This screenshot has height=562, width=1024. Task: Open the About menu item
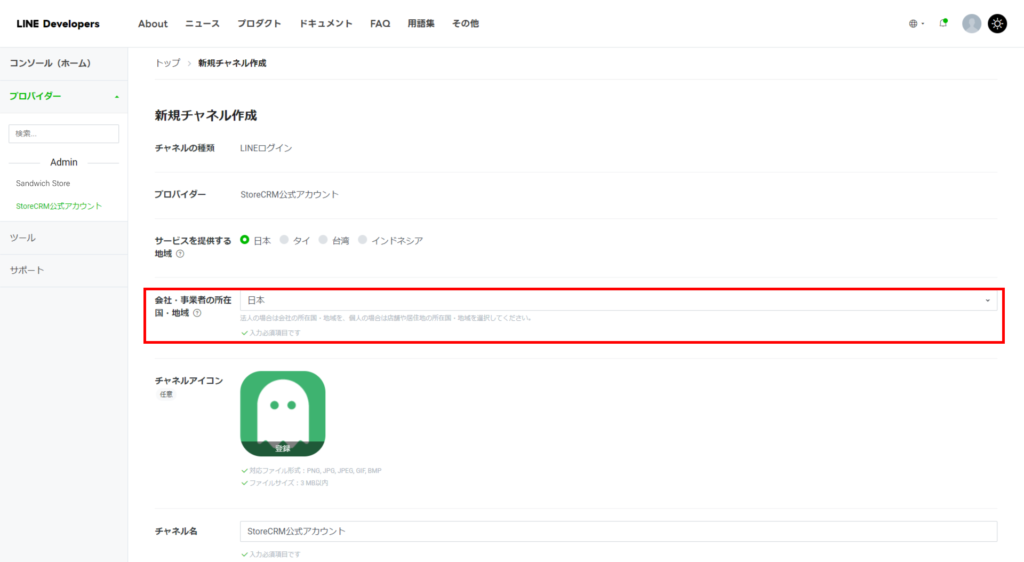153,23
